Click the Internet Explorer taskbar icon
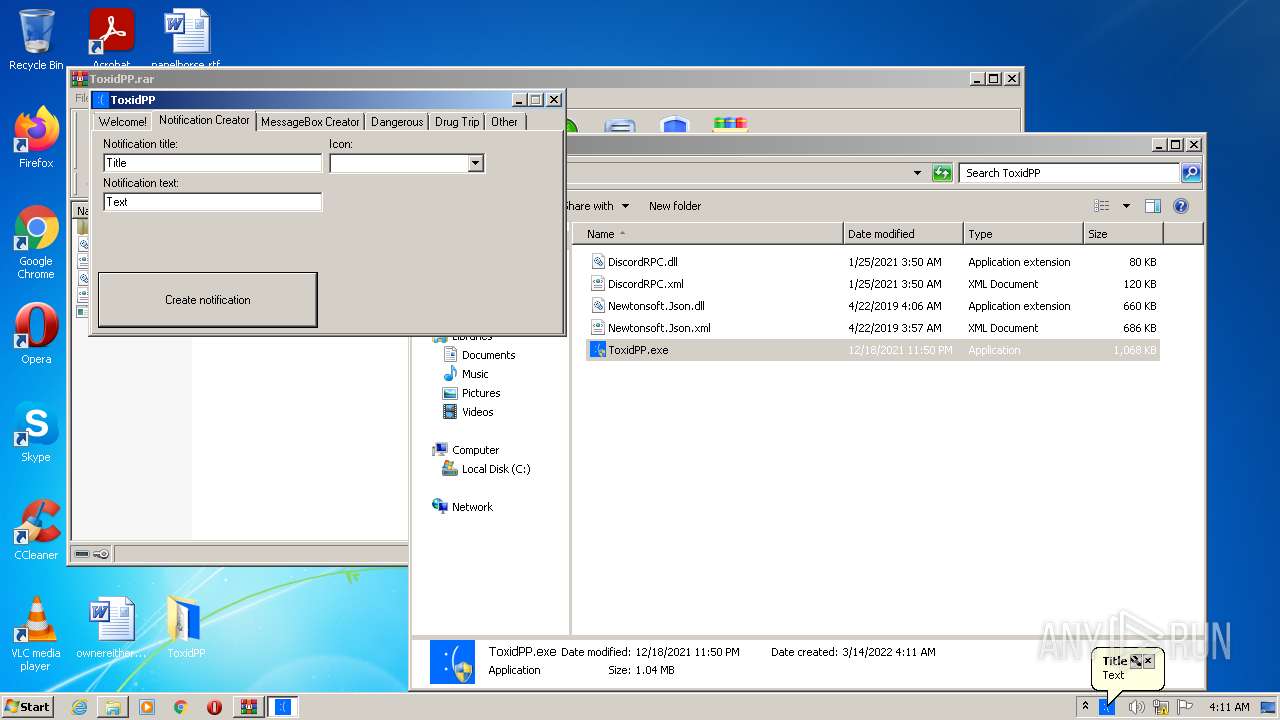 79,707
